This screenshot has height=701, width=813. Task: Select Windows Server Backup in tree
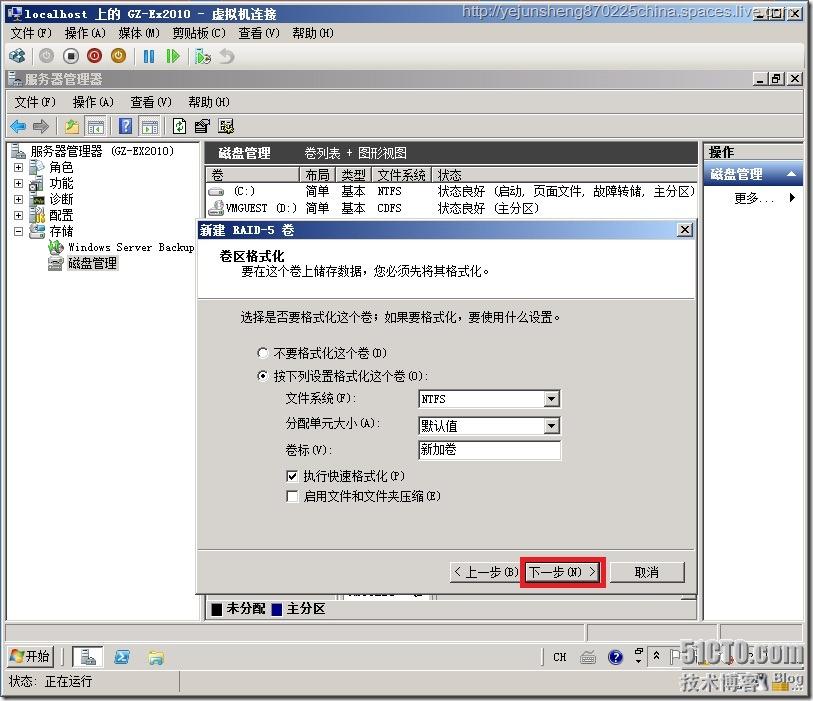[x=131, y=247]
